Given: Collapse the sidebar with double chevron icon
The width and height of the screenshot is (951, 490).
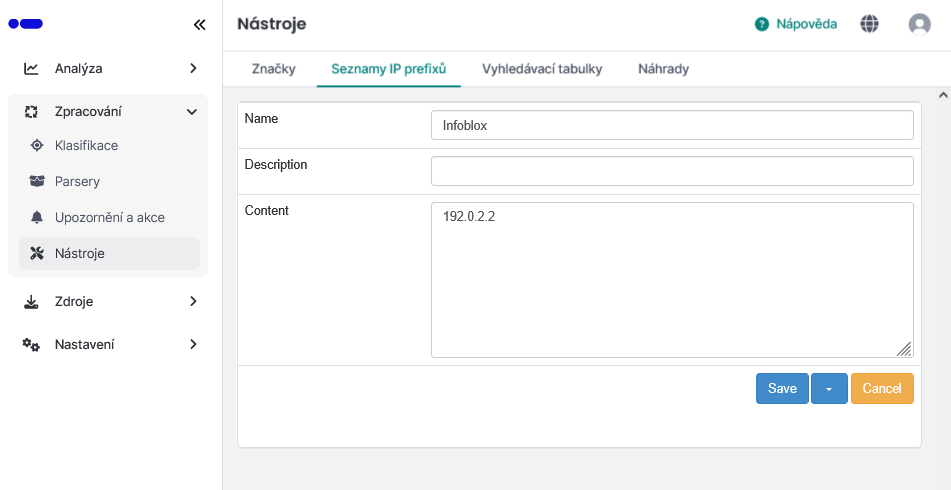Looking at the screenshot, I should coord(199,25).
